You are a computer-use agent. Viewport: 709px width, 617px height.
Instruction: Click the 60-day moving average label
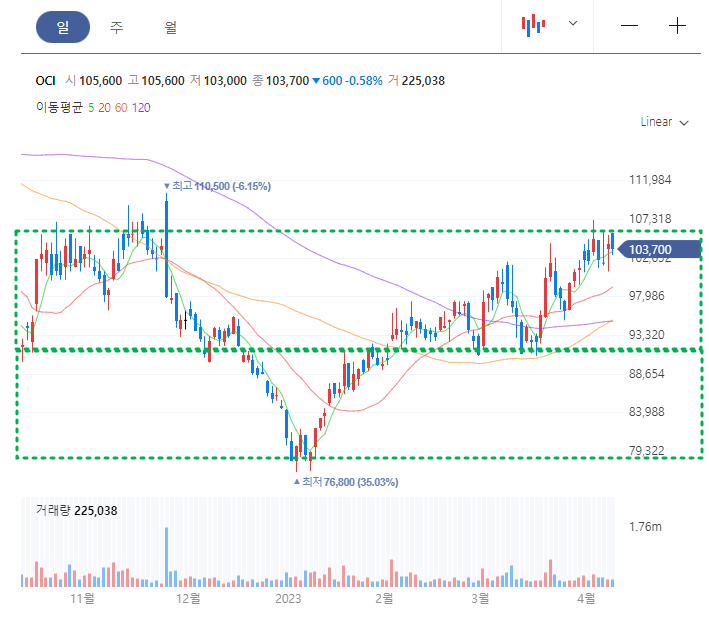click(x=121, y=108)
